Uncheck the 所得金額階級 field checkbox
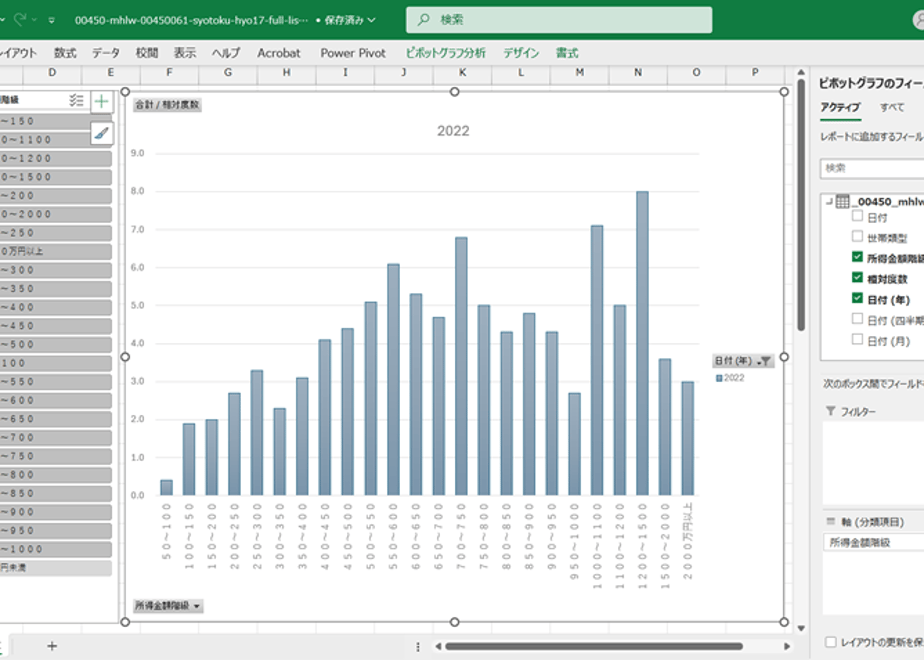This screenshot has width=924, height=660. coord(857,257)
